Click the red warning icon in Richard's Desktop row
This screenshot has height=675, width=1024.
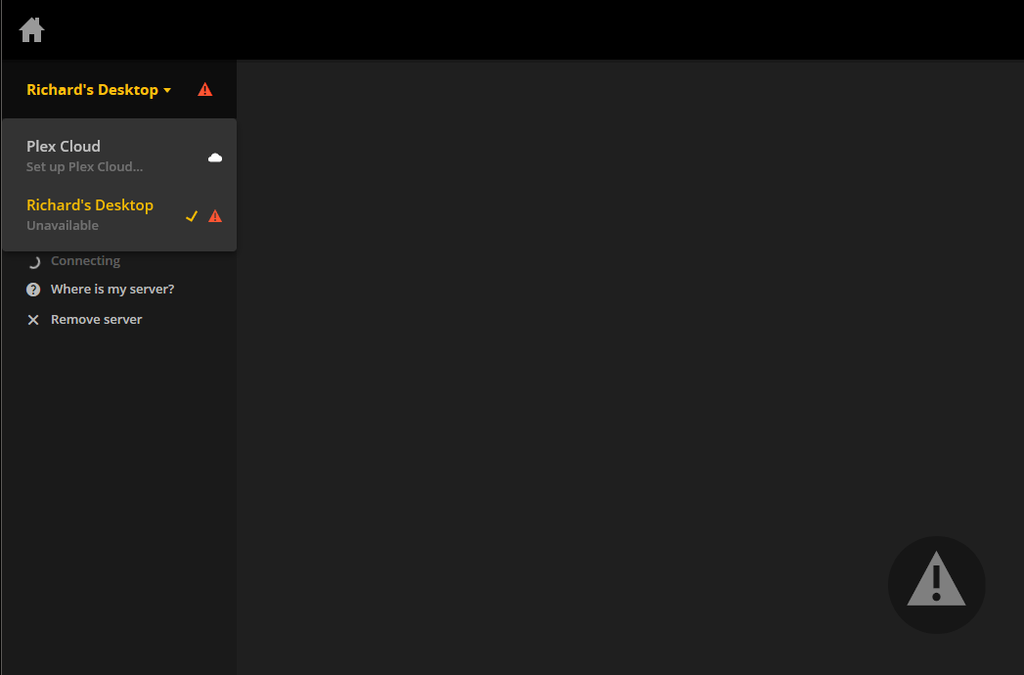tap(215, 216)
